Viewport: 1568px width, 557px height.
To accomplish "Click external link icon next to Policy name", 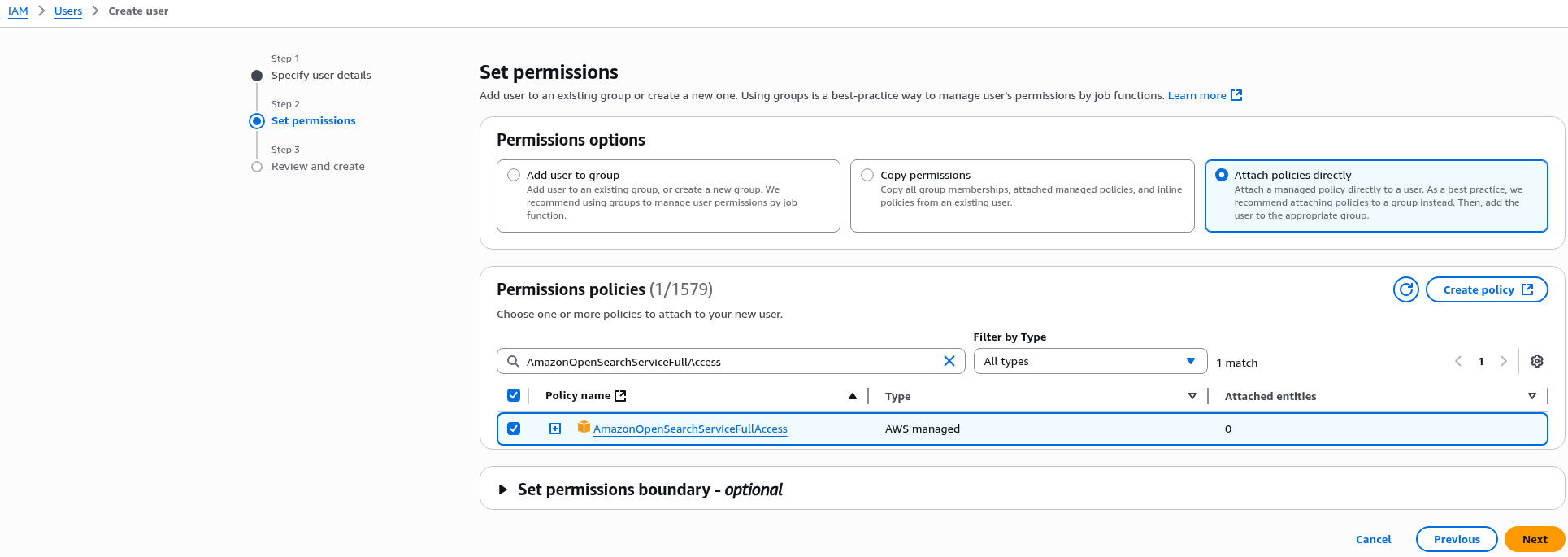I will click(x=620, y=395).
